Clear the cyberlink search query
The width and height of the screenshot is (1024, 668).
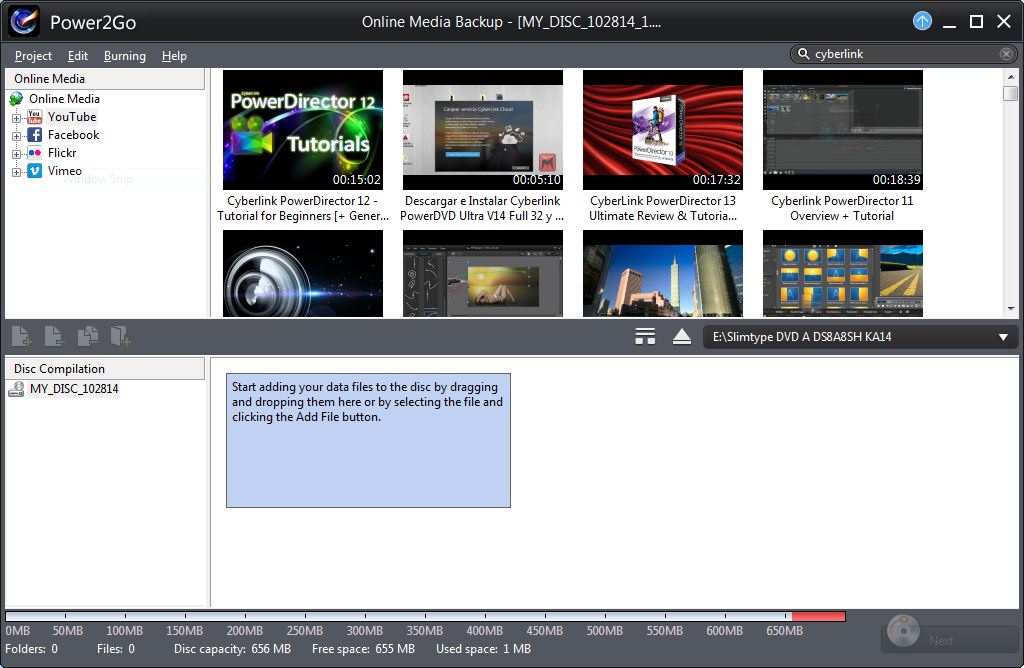coord(1006,53)
